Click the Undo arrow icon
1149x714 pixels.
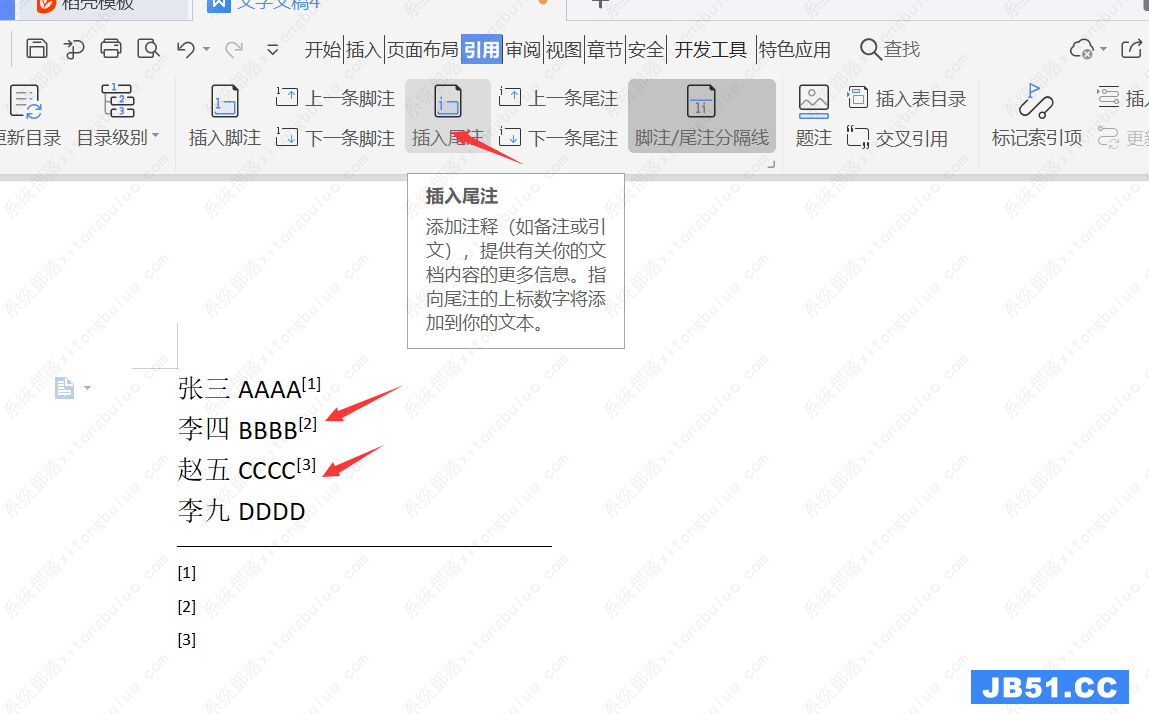click(185, 49)
